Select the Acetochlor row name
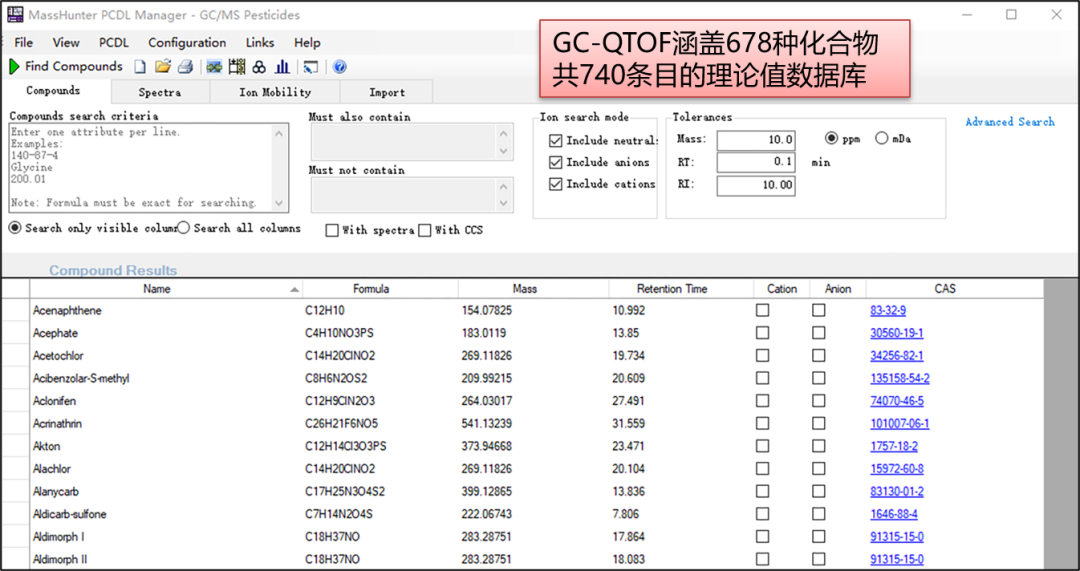 [x=58, y=356]
